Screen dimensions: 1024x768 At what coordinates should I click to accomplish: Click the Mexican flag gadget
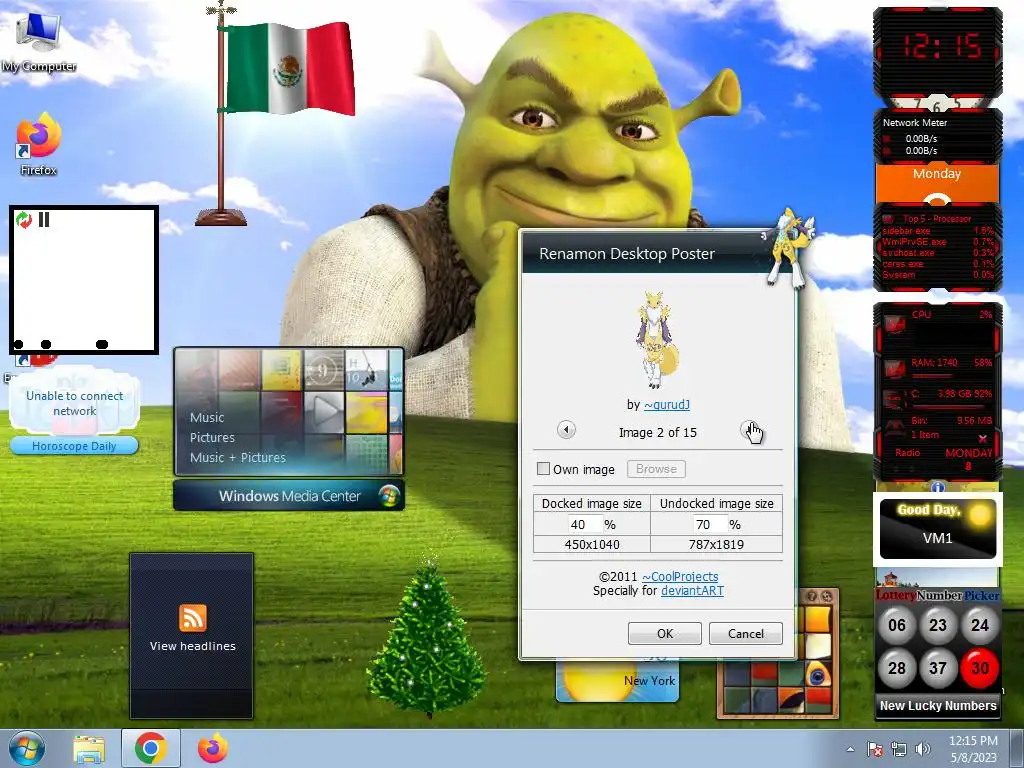pos(278,114)
